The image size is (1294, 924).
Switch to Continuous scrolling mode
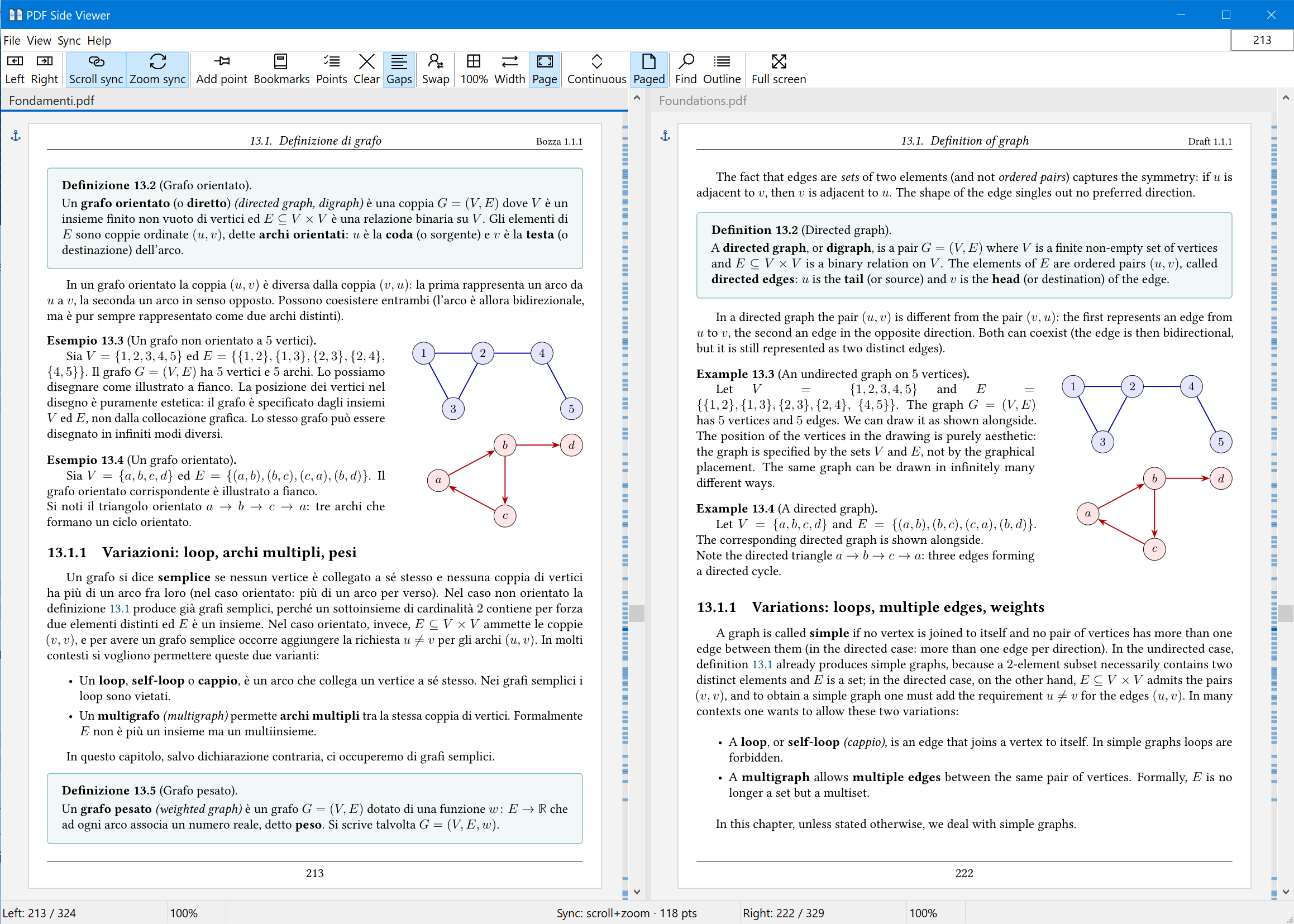pos(596,69)
